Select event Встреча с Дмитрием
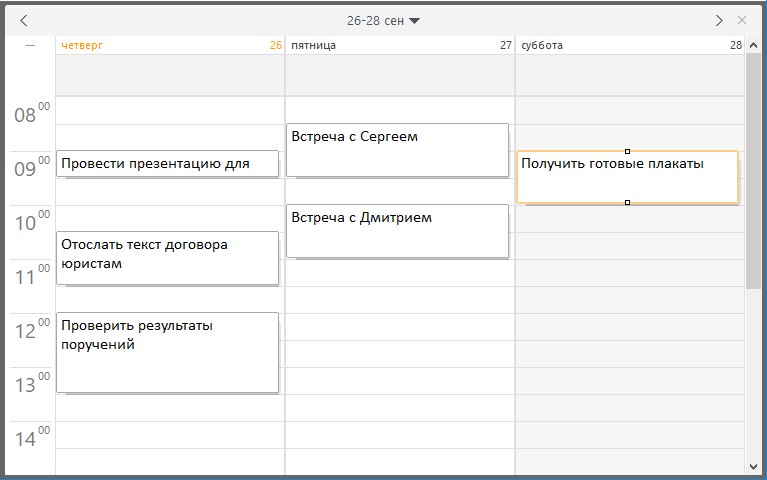767x480 pixels. coord(397,231)
